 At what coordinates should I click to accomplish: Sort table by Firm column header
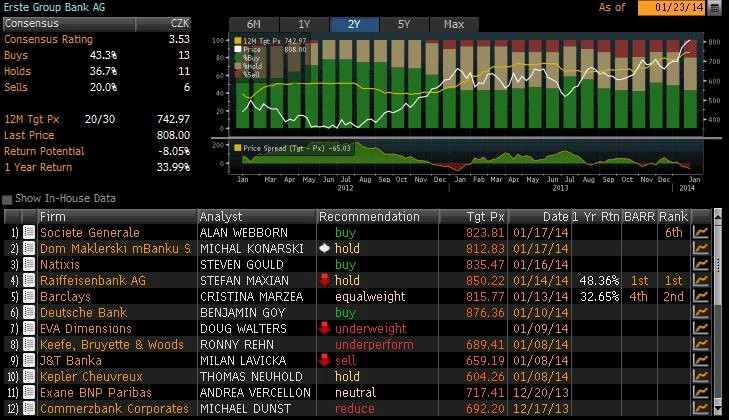(x=117, y=217)
